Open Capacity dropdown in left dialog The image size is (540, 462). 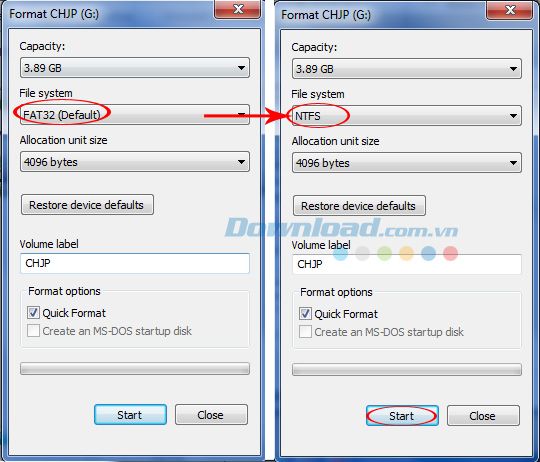pyautogui.click(x=135, y=67)
